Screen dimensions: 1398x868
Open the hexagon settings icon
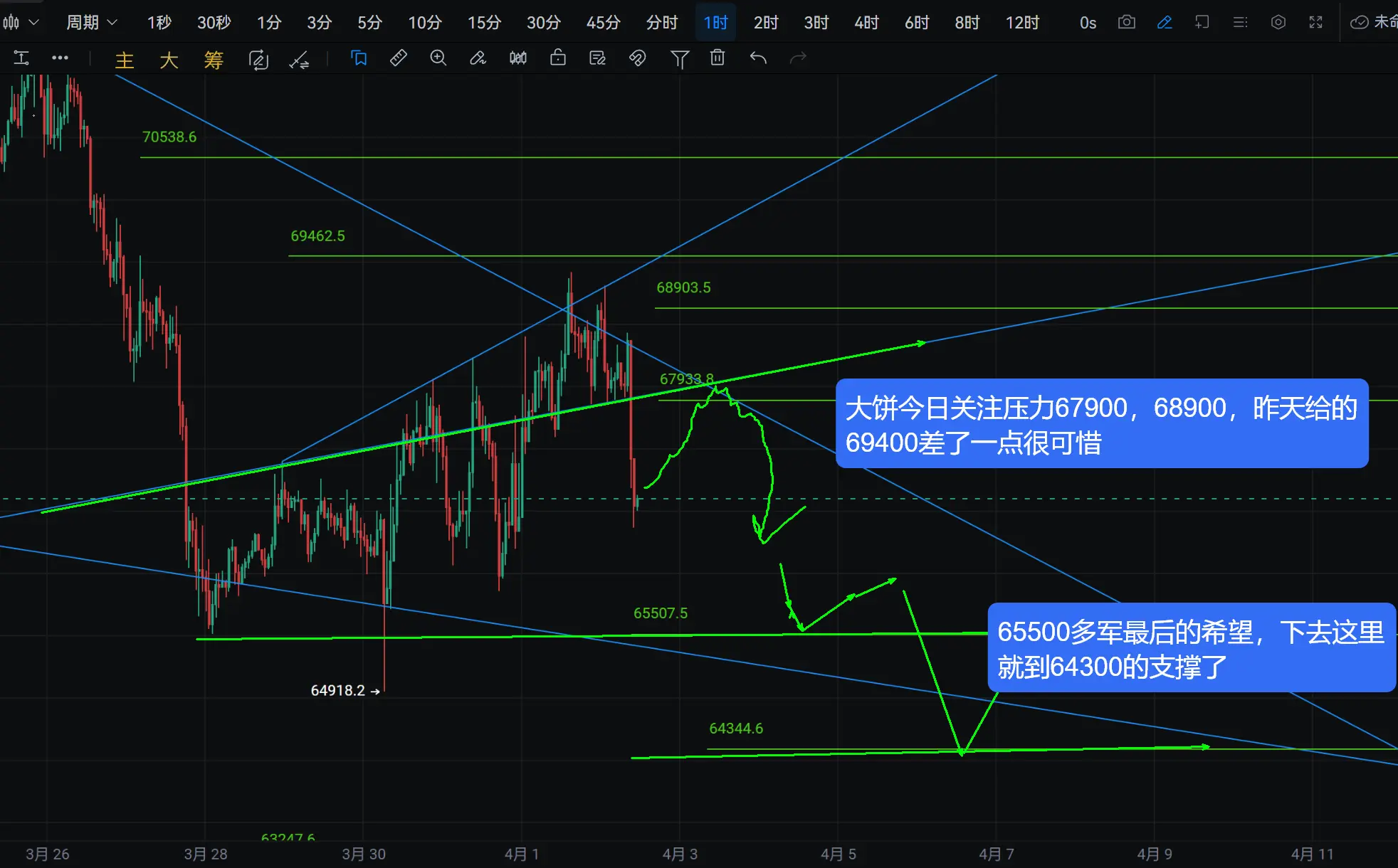point(1278,22)
